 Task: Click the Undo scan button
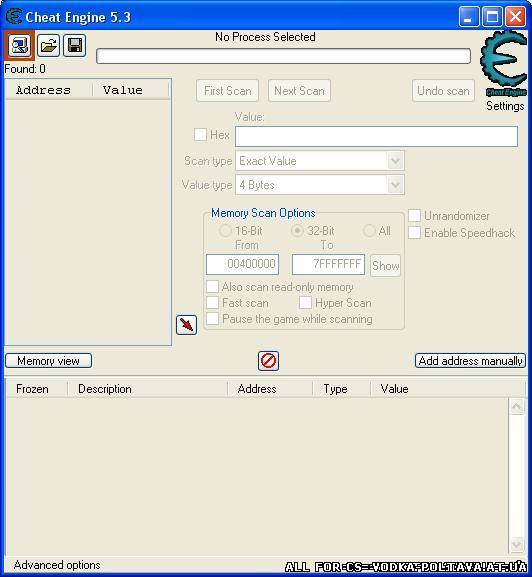(x=443, y=91)
